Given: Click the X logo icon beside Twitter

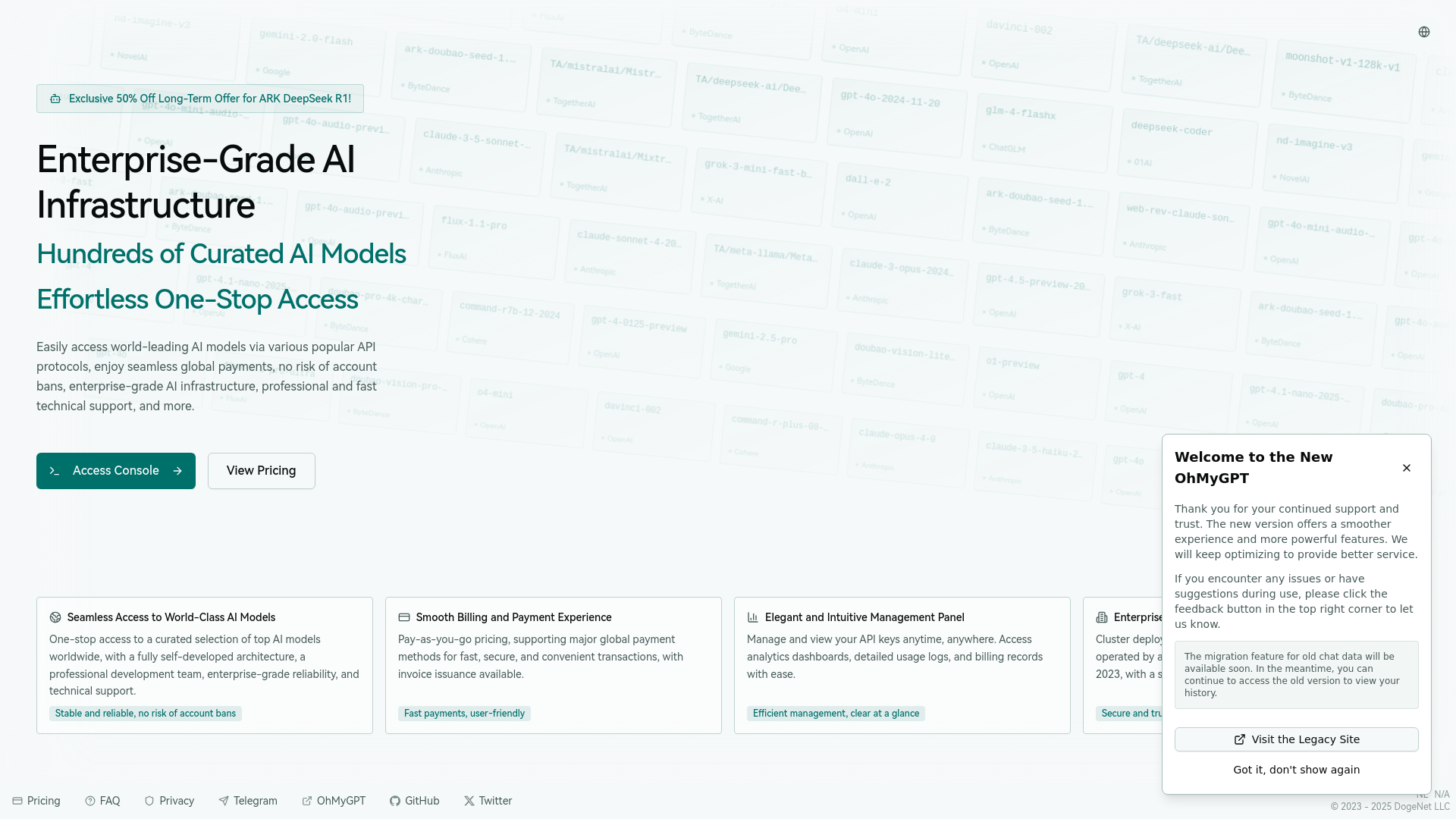Looking at the screenshot, I should 469,801.
